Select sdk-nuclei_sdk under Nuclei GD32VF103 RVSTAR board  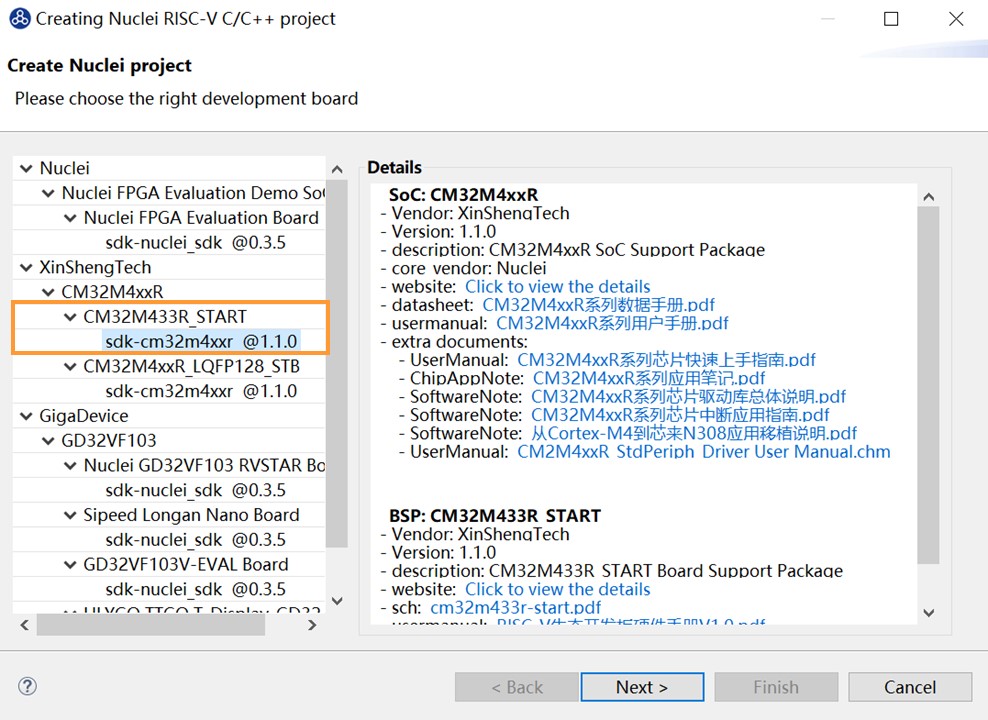[195, 490]
